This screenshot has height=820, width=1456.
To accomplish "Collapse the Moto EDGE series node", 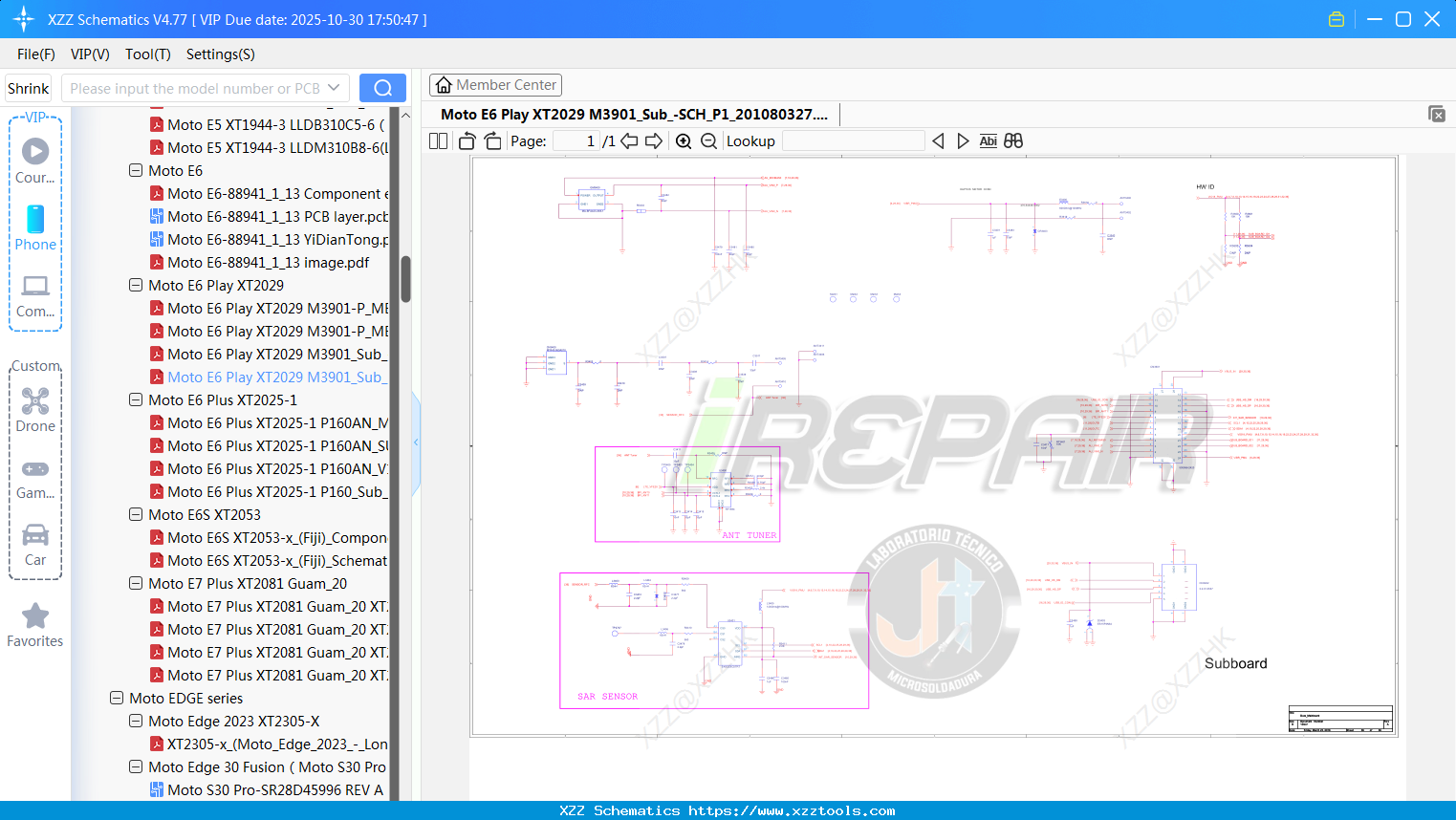I will click(117, 698).
